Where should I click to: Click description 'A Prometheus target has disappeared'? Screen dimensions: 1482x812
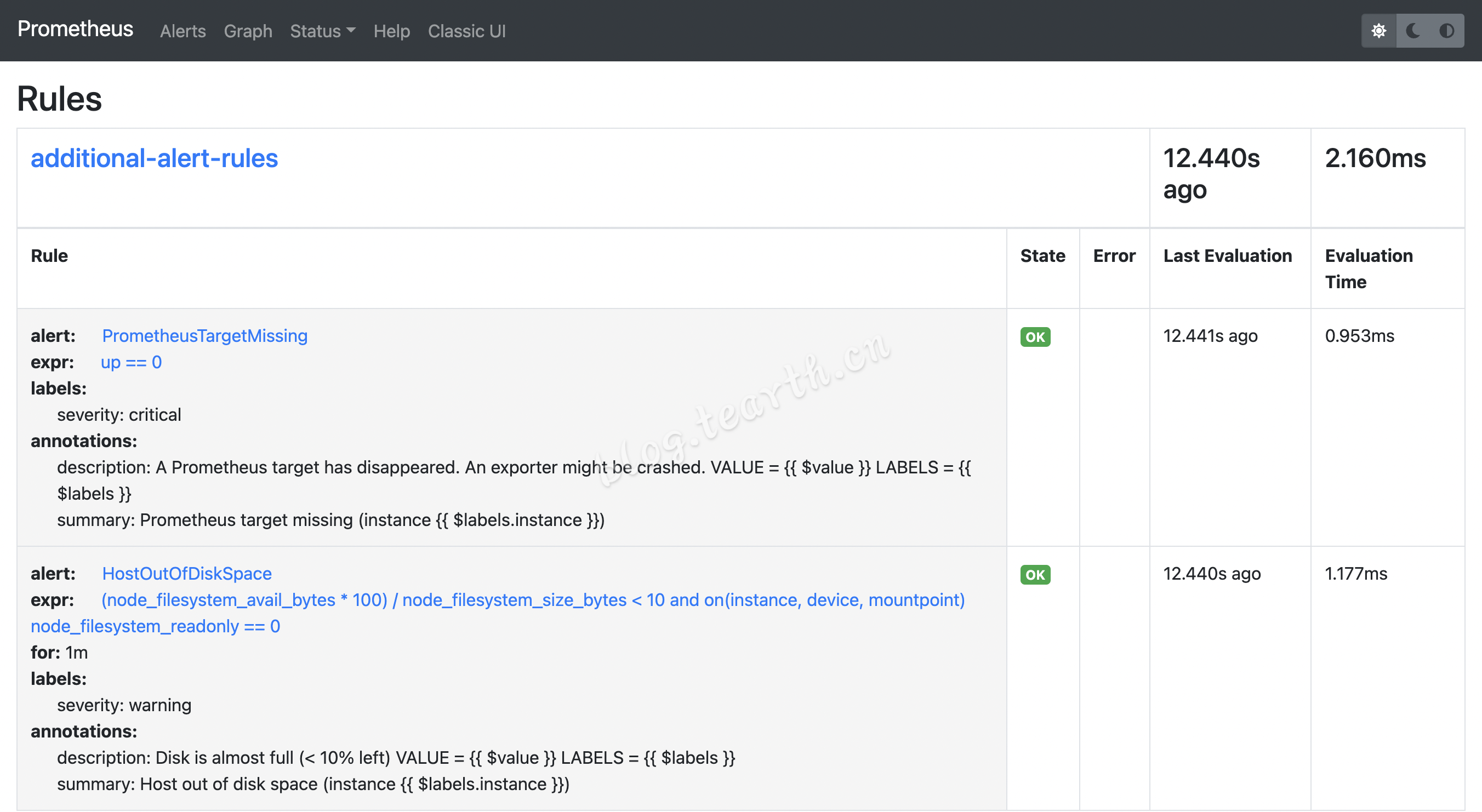coord(514,480)
